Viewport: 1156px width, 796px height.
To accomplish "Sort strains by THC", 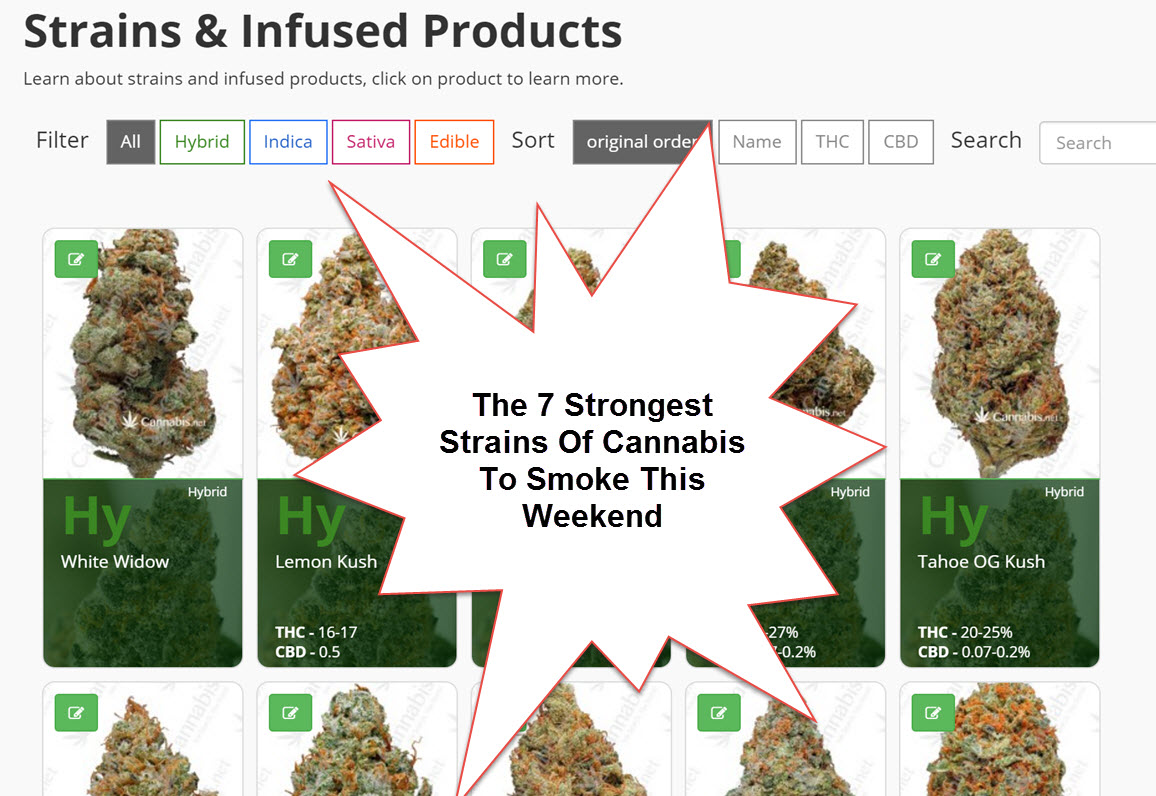I will pyautogui.click(x=832, y=142).
